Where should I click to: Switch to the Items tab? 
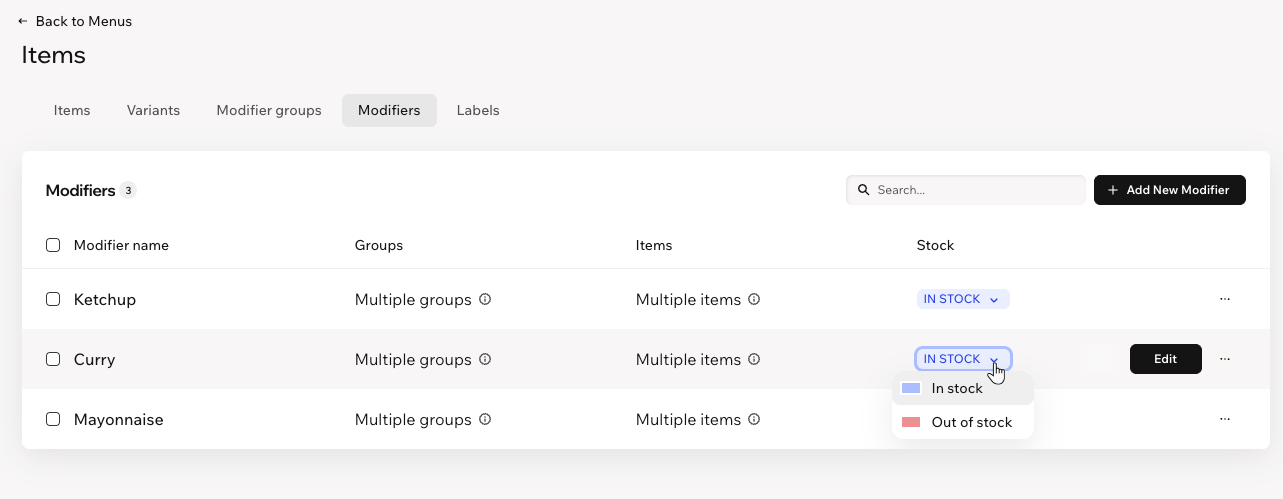72,111
